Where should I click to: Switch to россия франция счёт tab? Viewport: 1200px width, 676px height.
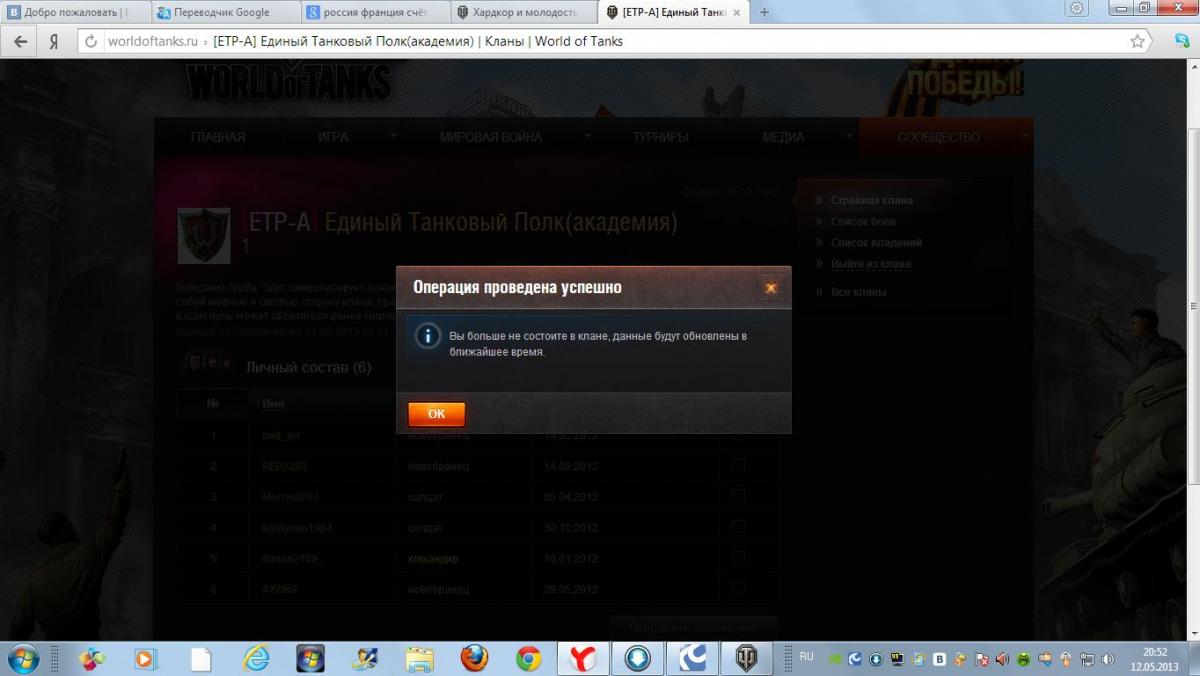coord(375,12)
